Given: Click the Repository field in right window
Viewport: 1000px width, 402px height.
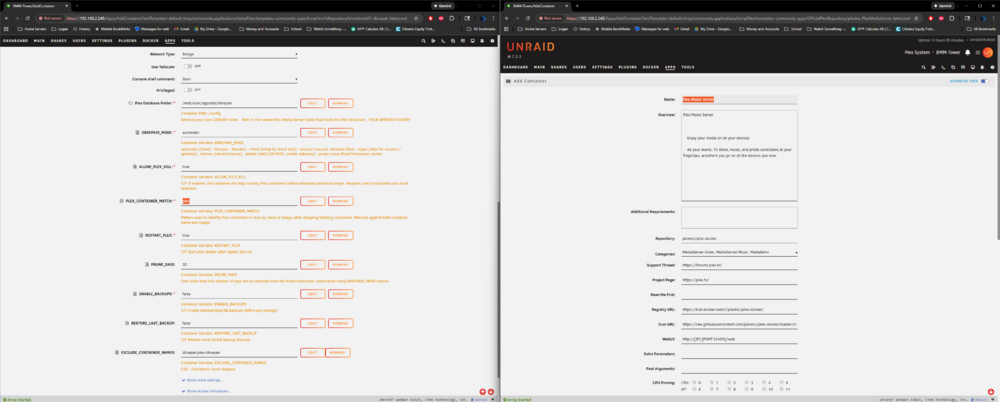Looking at the screenshot, I should click(739, 239).
